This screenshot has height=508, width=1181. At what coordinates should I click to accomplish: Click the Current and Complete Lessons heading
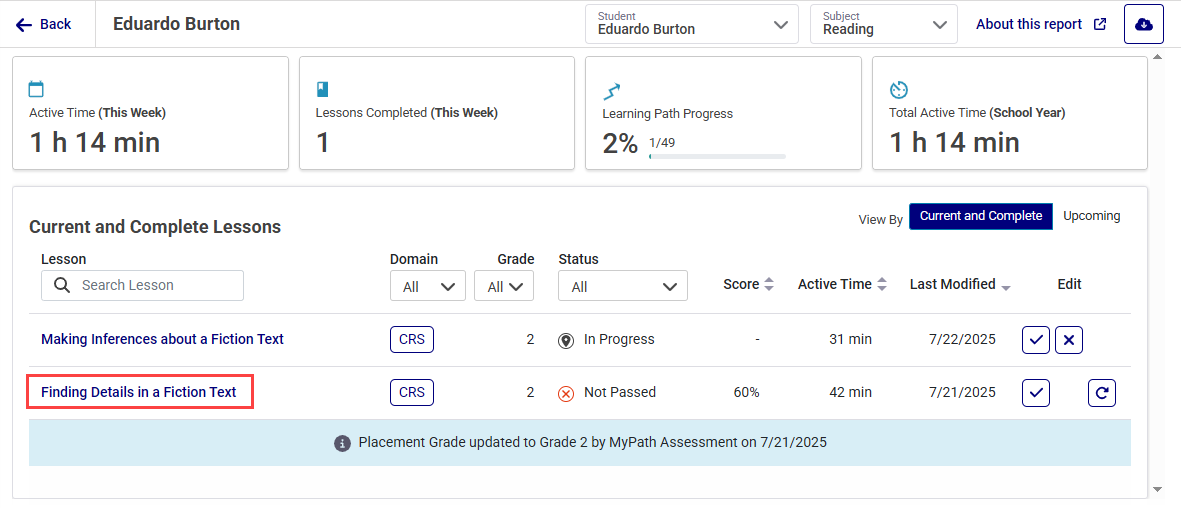155,227
